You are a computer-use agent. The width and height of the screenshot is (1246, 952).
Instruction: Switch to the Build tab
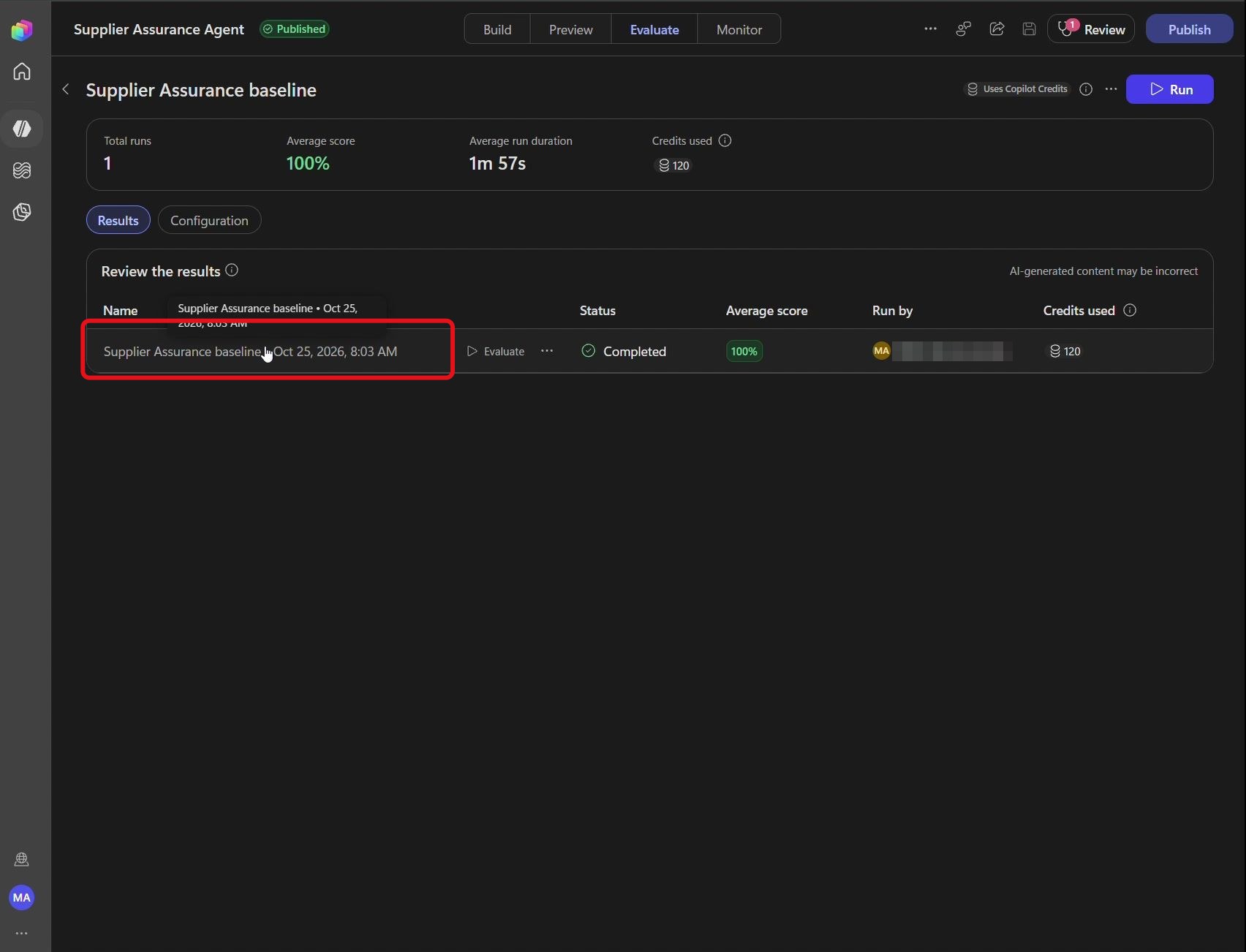(x=497, y=29)
